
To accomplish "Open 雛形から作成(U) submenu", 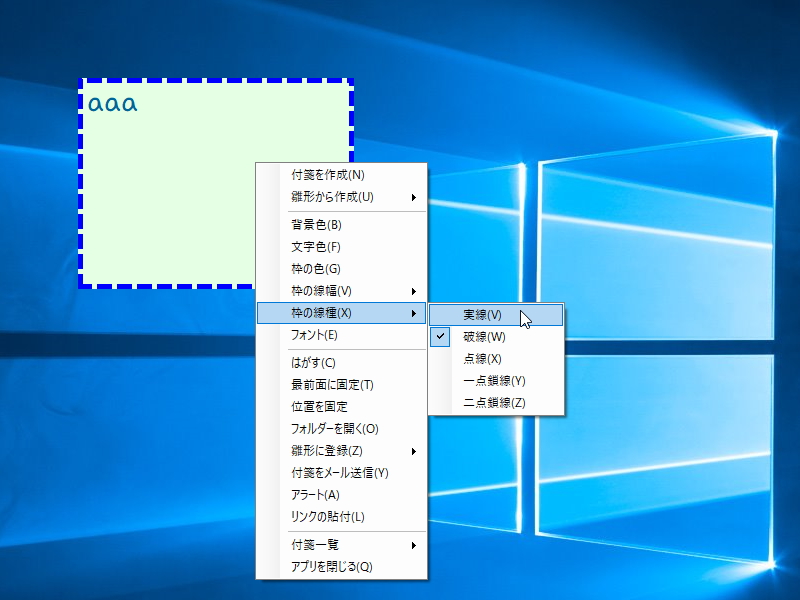I will click(x=341, y=197).
